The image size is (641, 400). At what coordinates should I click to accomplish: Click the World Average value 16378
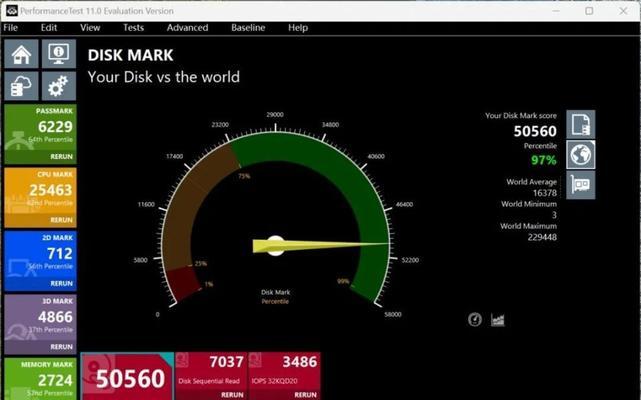click(x=545, y=193)
